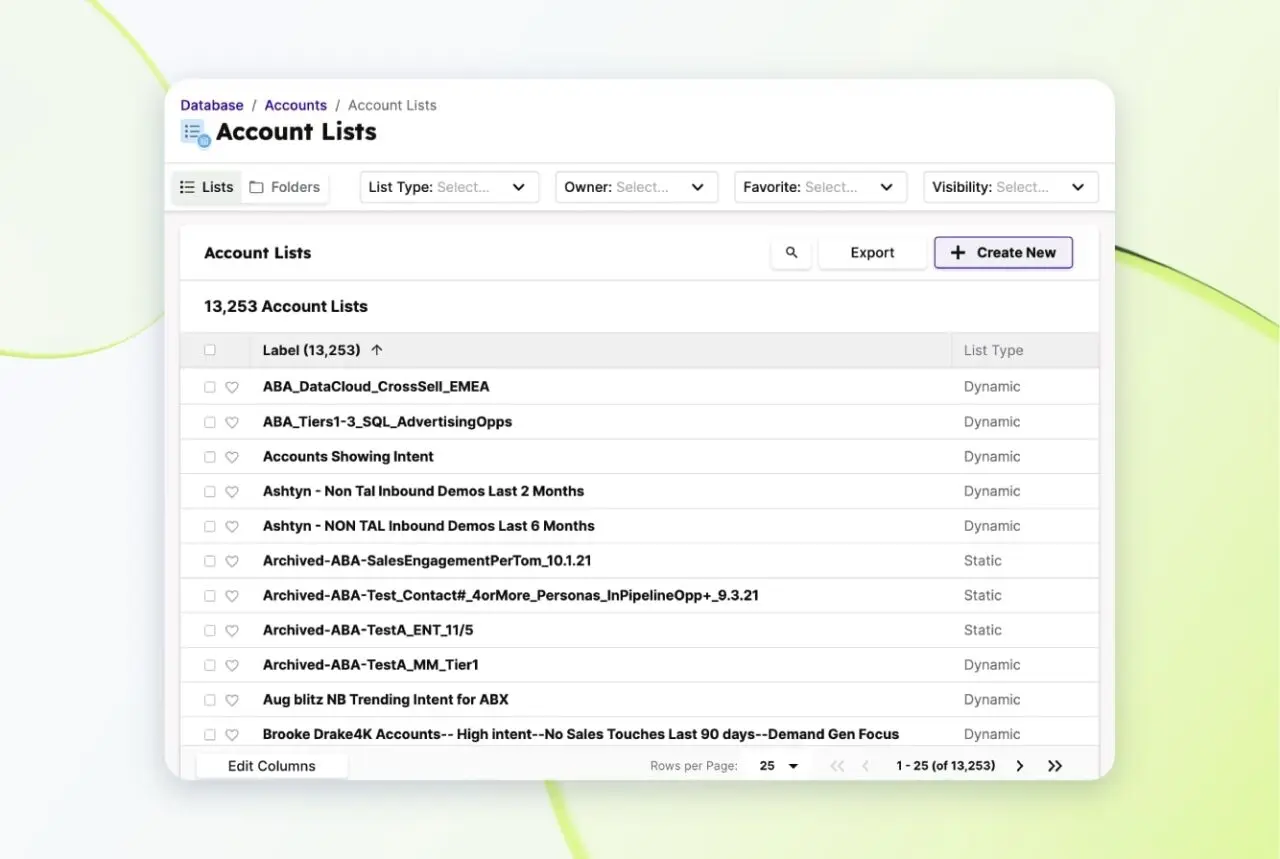Click heart icon for ABA_DataCloud_CrossSell_EMEA

(232, 387)
